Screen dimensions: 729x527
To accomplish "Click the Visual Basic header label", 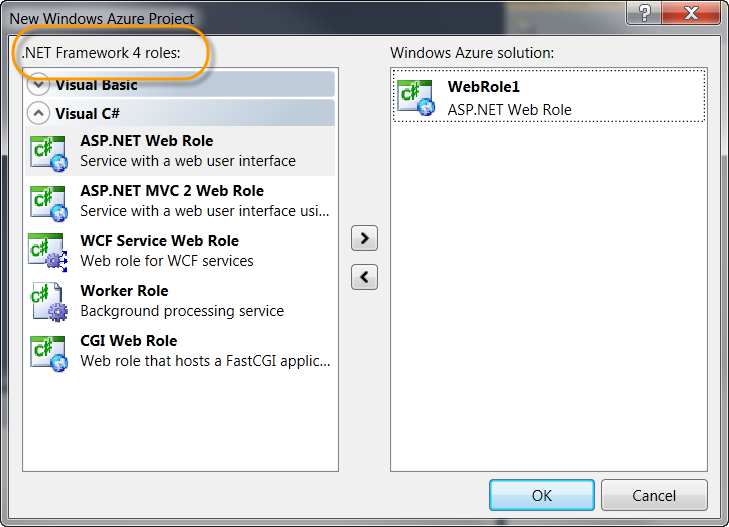I will [96, 85].
